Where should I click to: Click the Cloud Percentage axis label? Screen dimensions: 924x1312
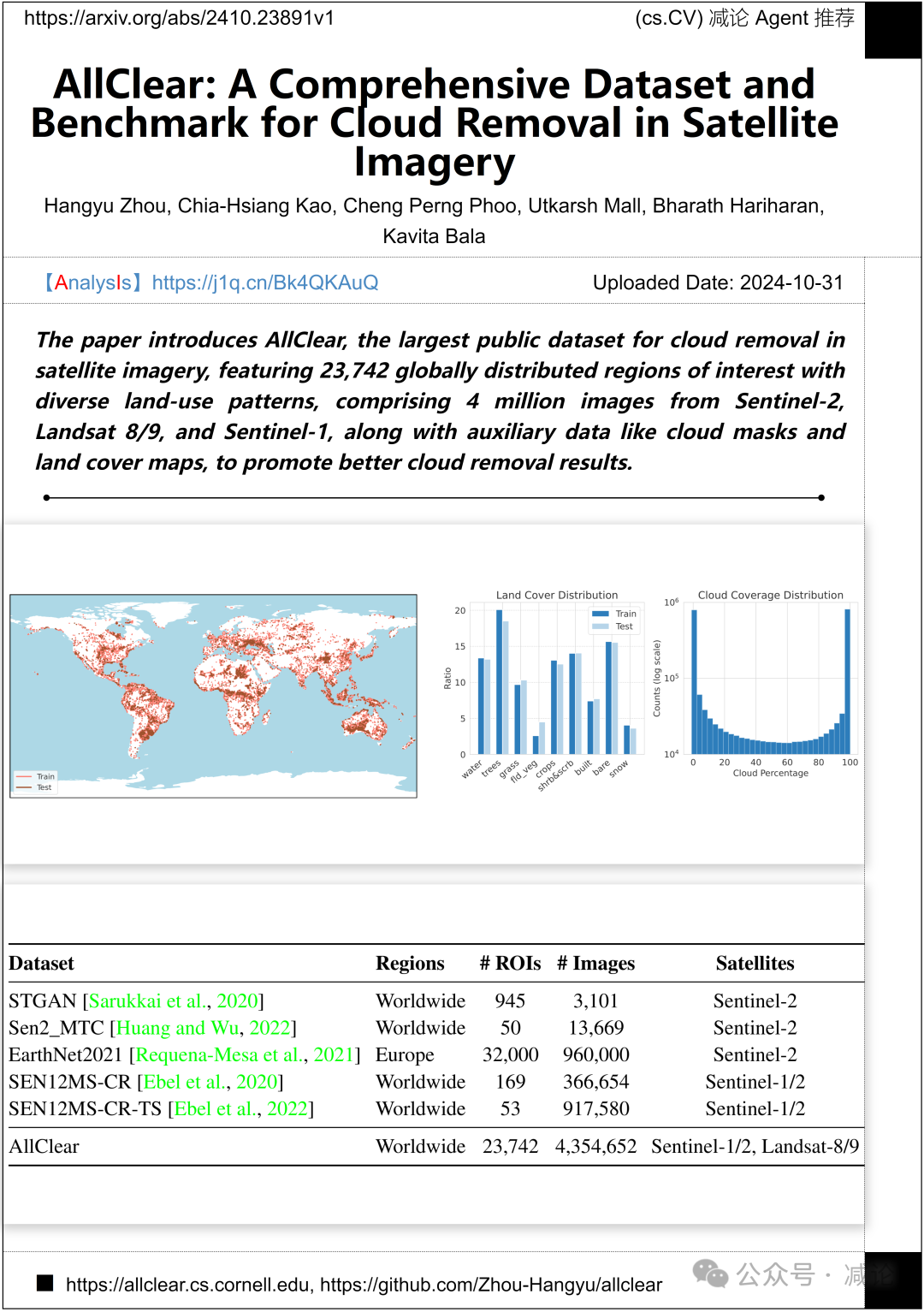770,774
